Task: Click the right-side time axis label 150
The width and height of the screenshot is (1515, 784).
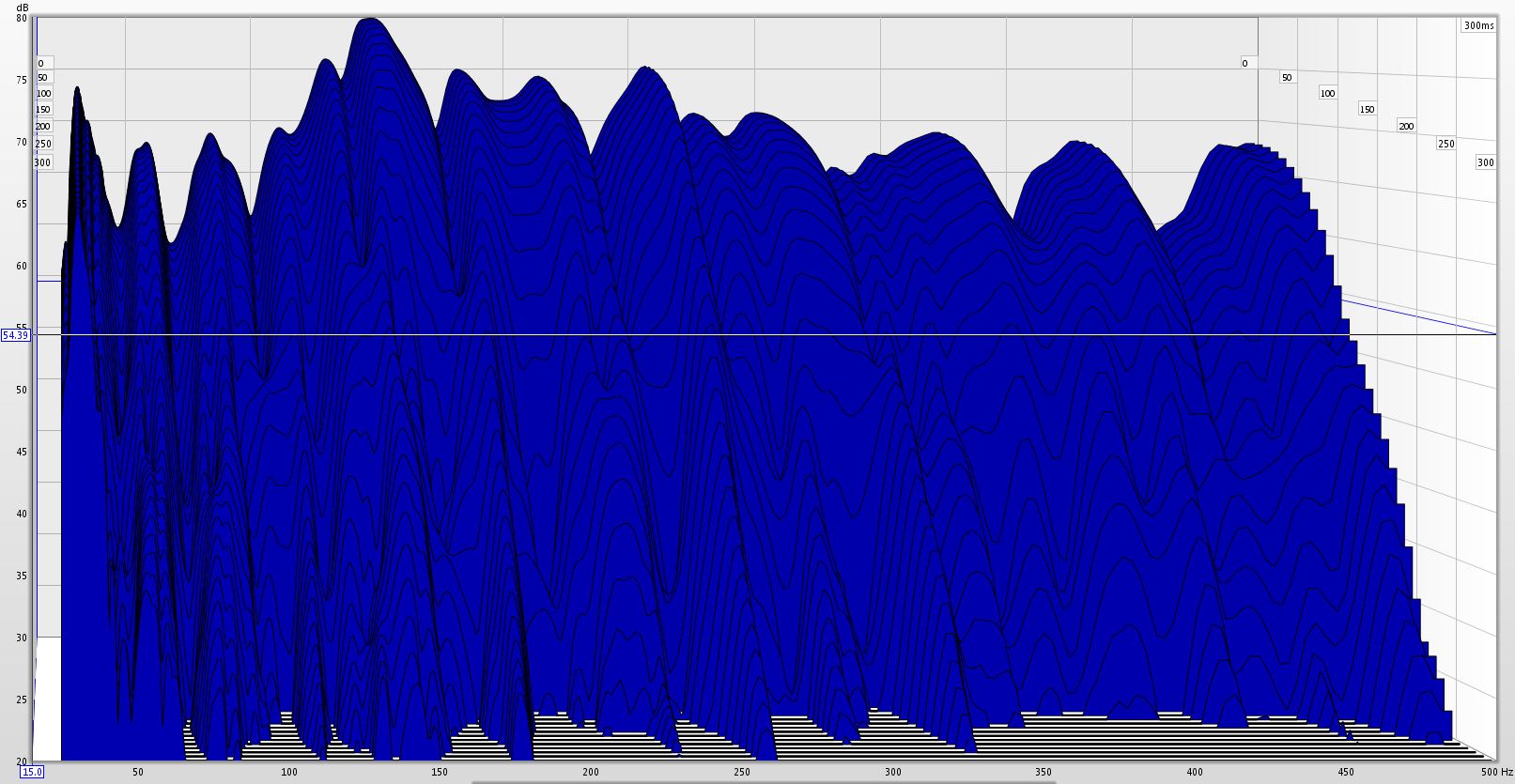Action: [1367, 109]
